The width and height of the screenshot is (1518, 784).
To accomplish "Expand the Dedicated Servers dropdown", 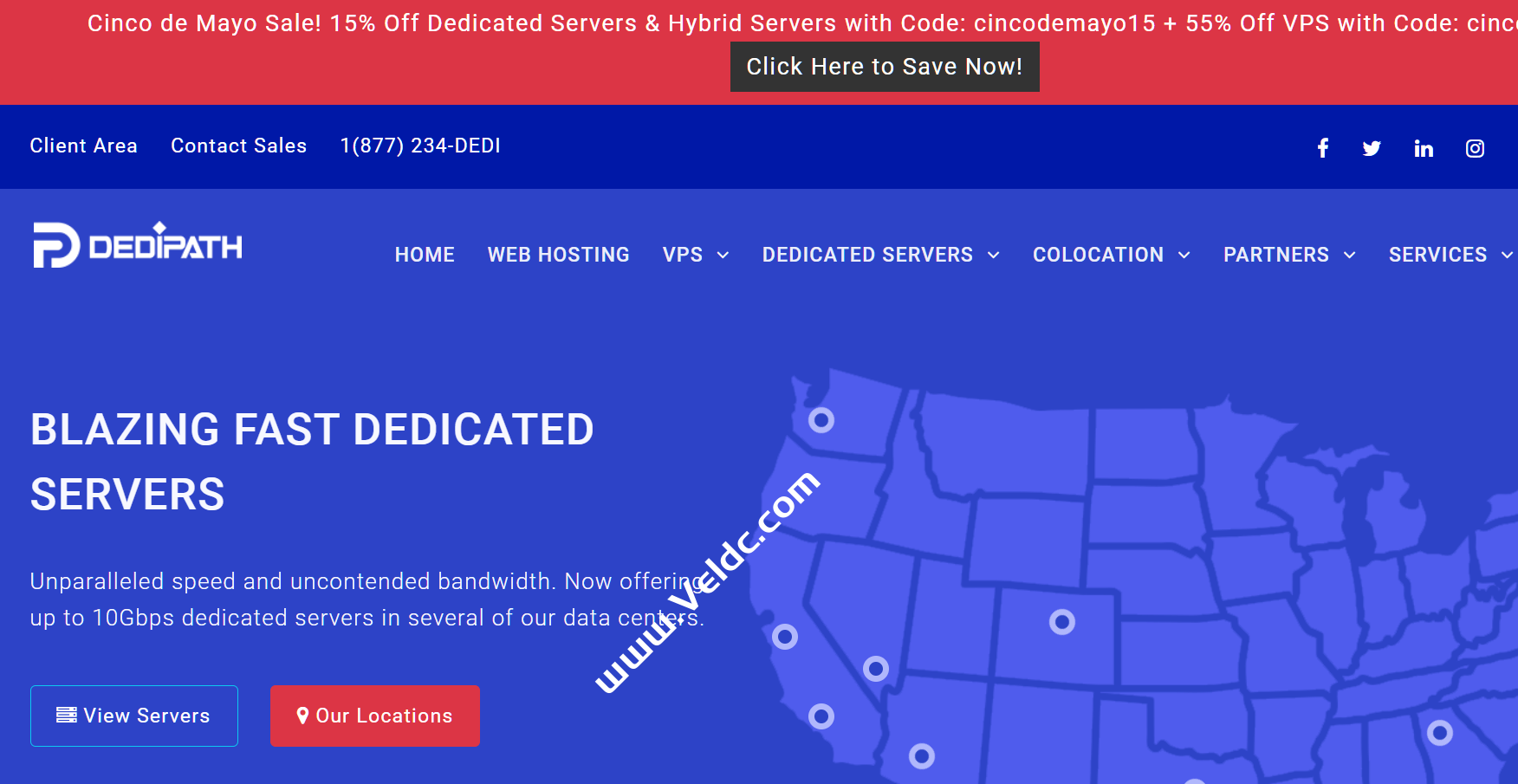I will pyautogui.click(x=880, y=255).
